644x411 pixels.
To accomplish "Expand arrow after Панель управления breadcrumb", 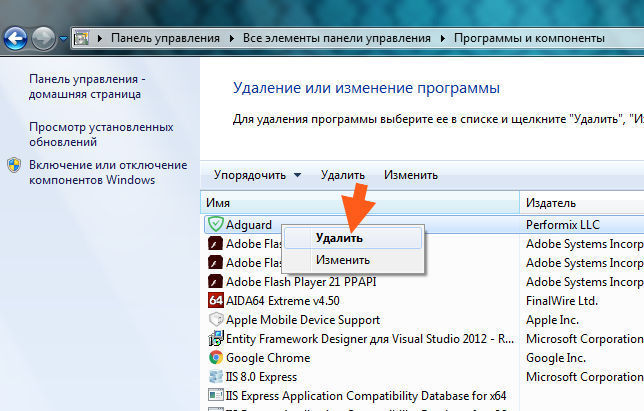I will 232,38.
